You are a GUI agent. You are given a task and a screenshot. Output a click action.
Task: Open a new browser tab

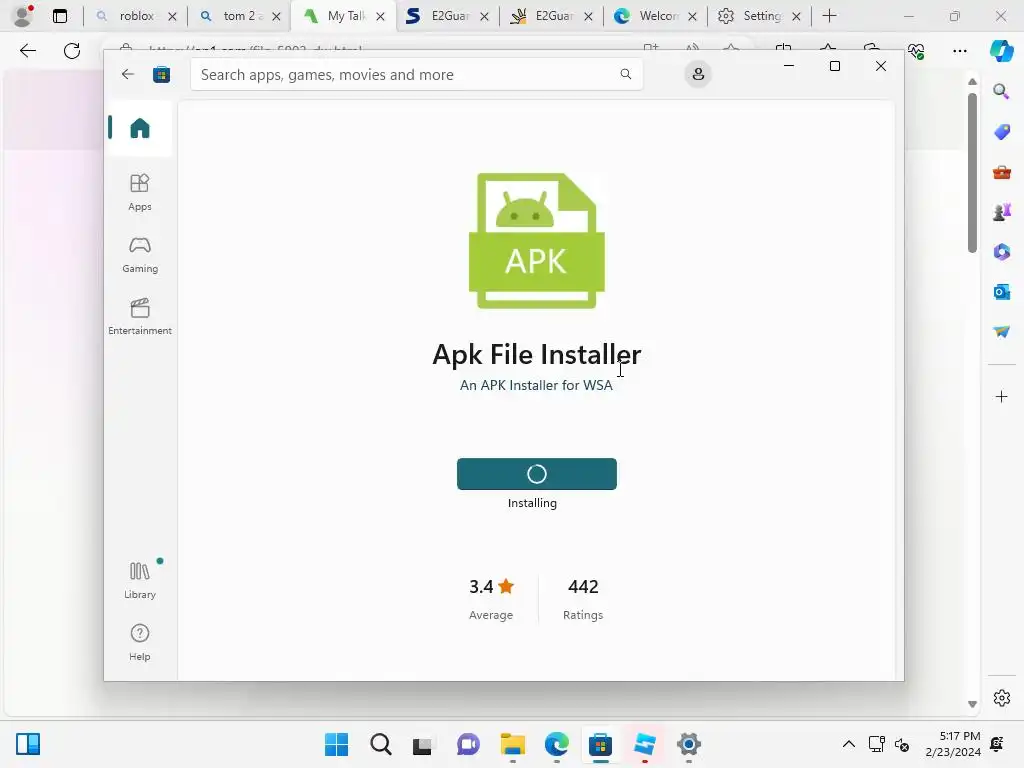point(829,16)
